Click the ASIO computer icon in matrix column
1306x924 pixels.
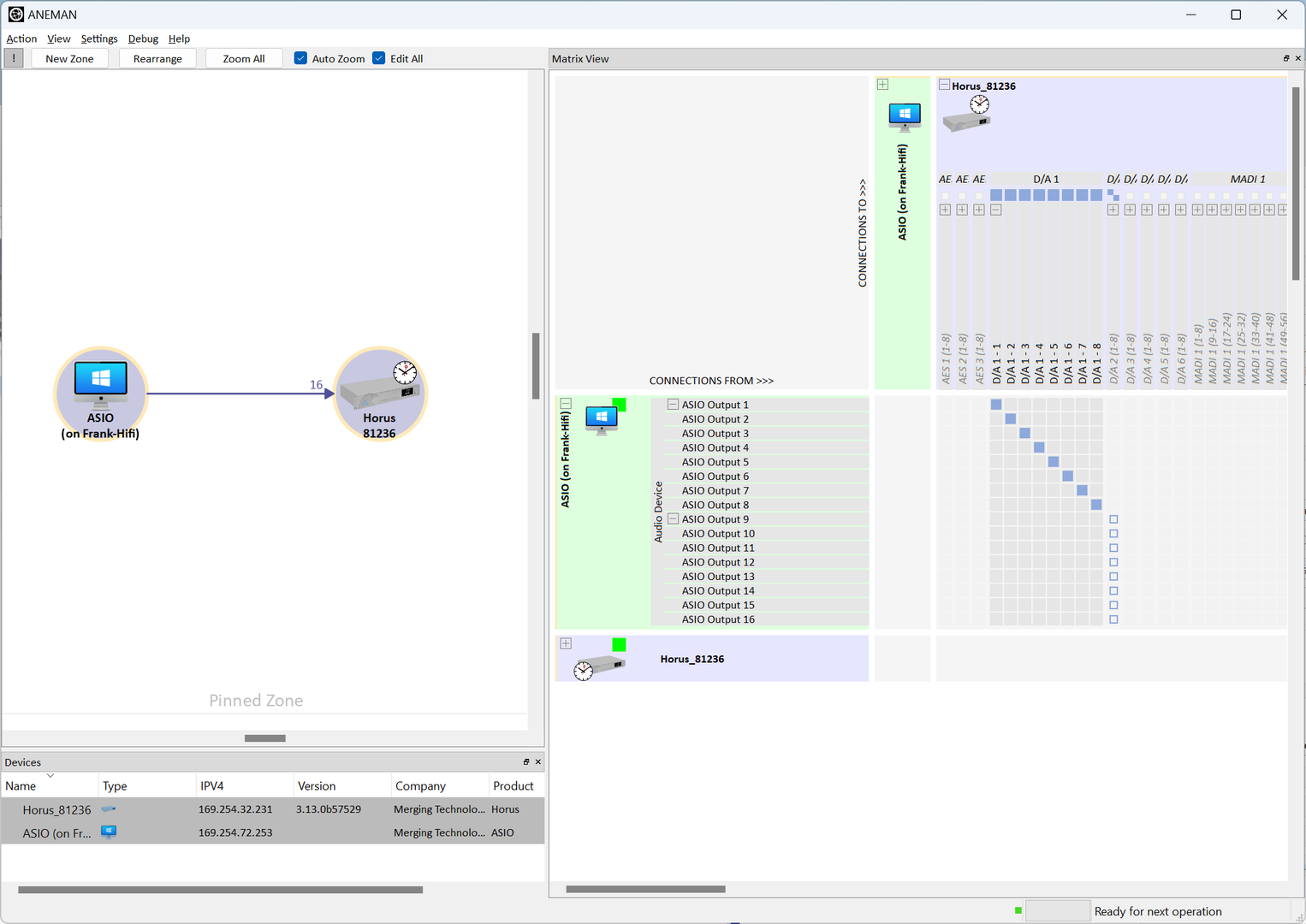tap(904, 115)
